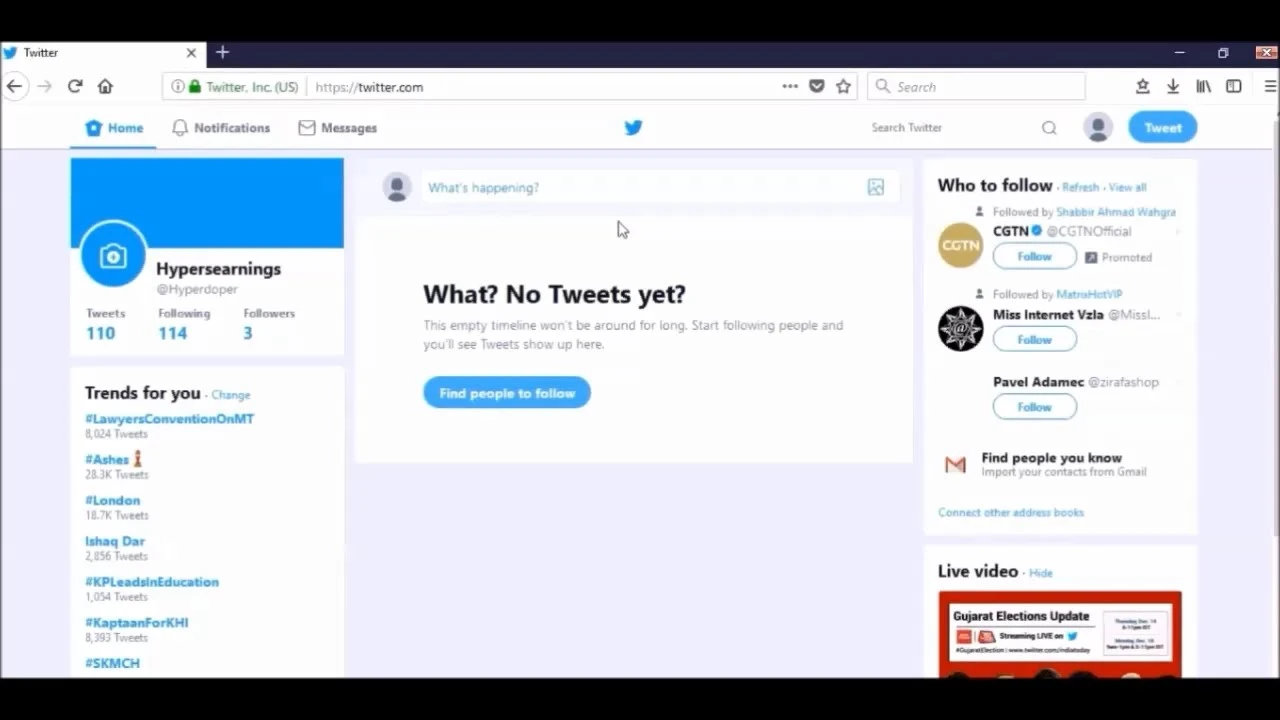Bookmark this page with the star icon
The image size is (1280, 720).
click(843, 87)
